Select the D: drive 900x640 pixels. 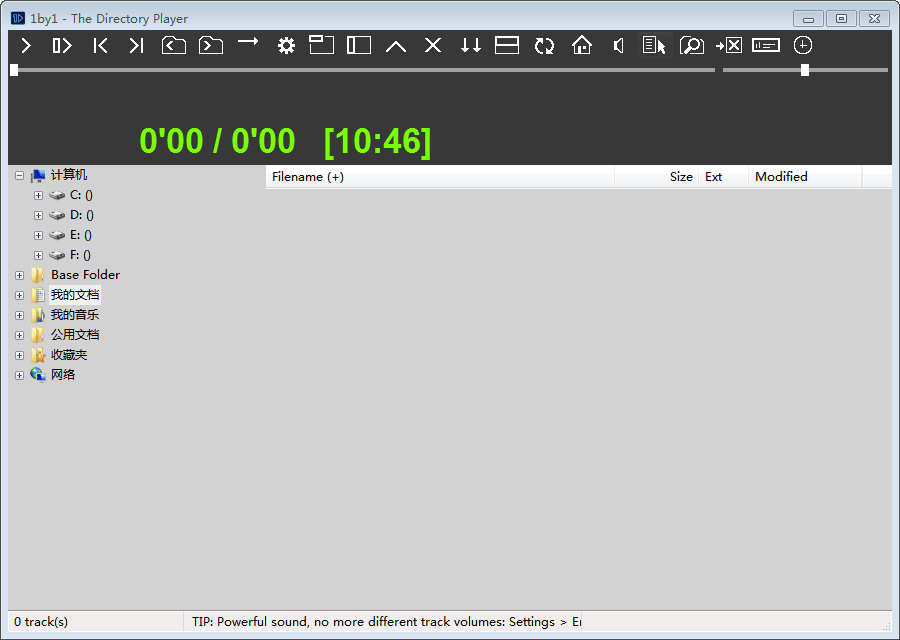pyautogui.click(x=82, y=215)
